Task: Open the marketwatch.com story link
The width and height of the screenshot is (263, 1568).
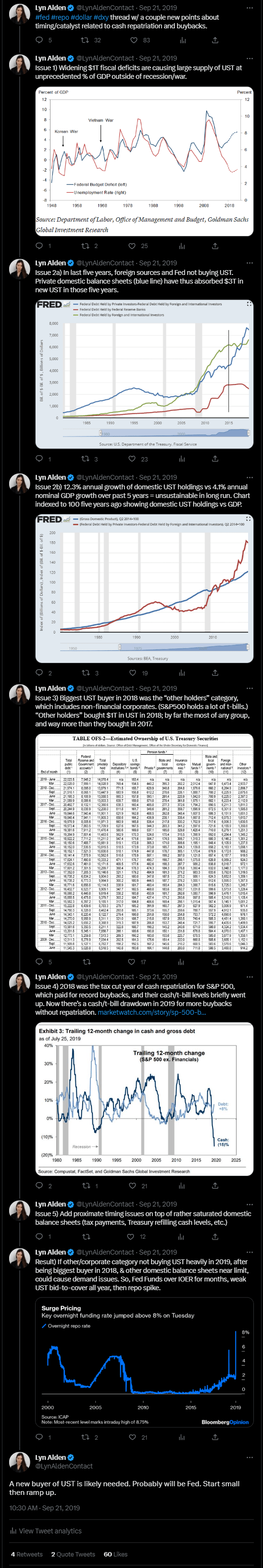Action: coord(151,1012)
